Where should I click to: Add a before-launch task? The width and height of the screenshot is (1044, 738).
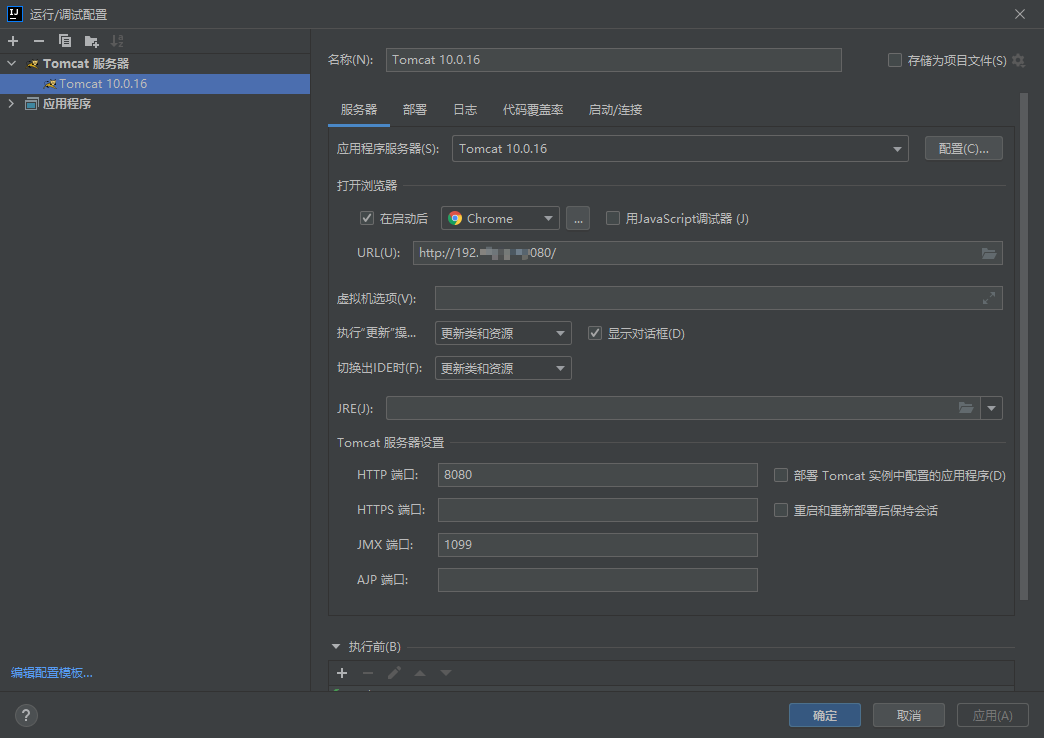pyautogui.click(x=342, y=673)
